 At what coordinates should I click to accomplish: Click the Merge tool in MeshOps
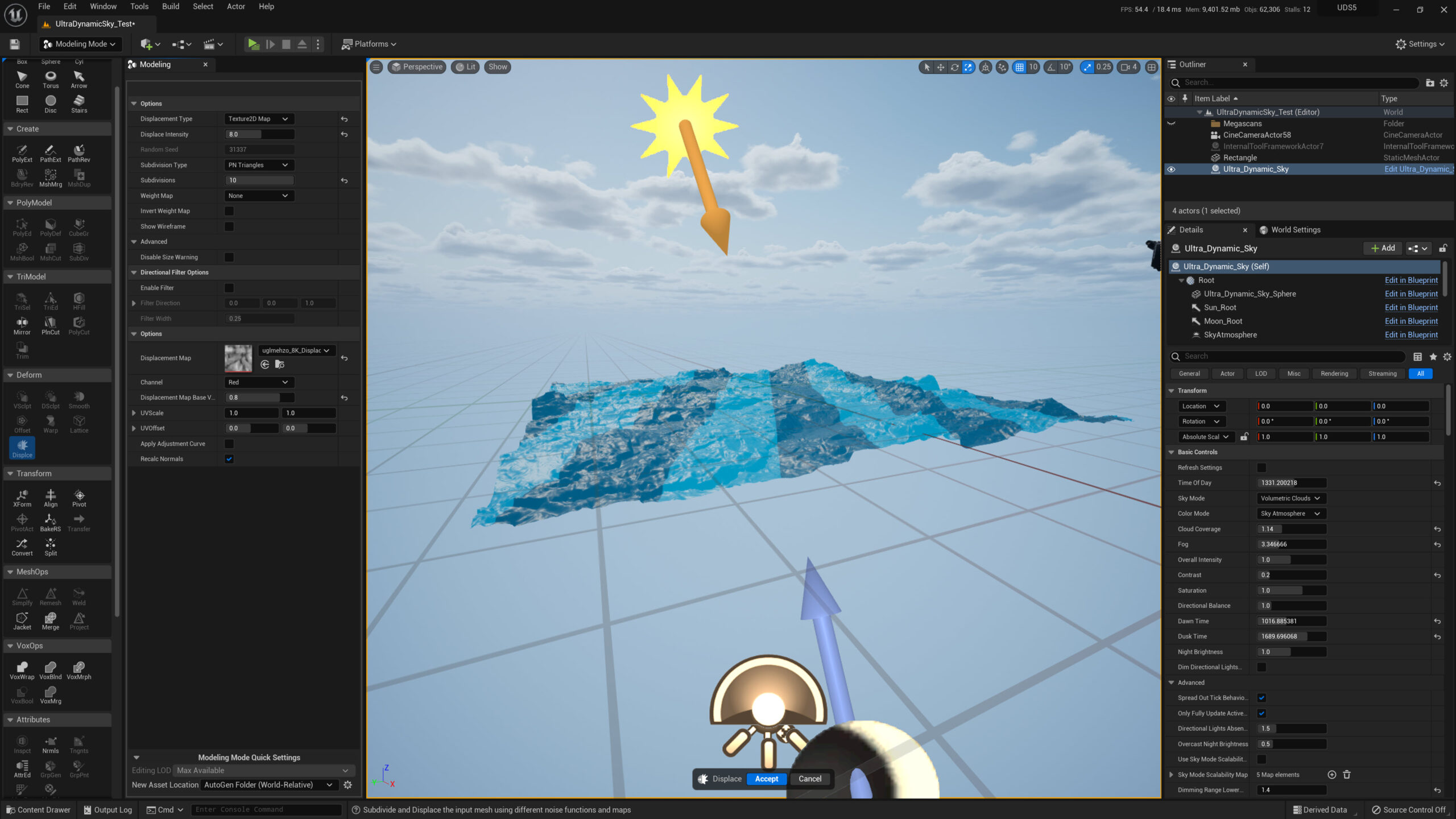(51, 621)
